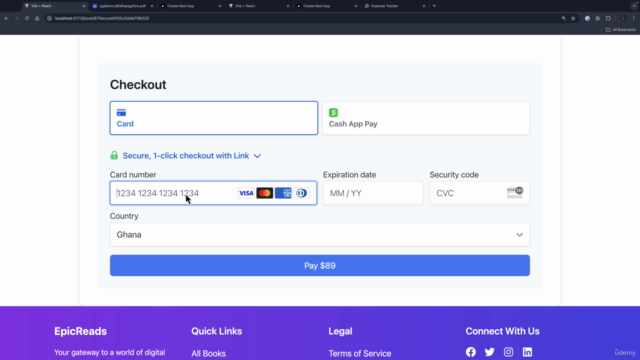Switch to the PDF document browser tab
The height and width of the screenshot is (360, 640).
(122, 6)
